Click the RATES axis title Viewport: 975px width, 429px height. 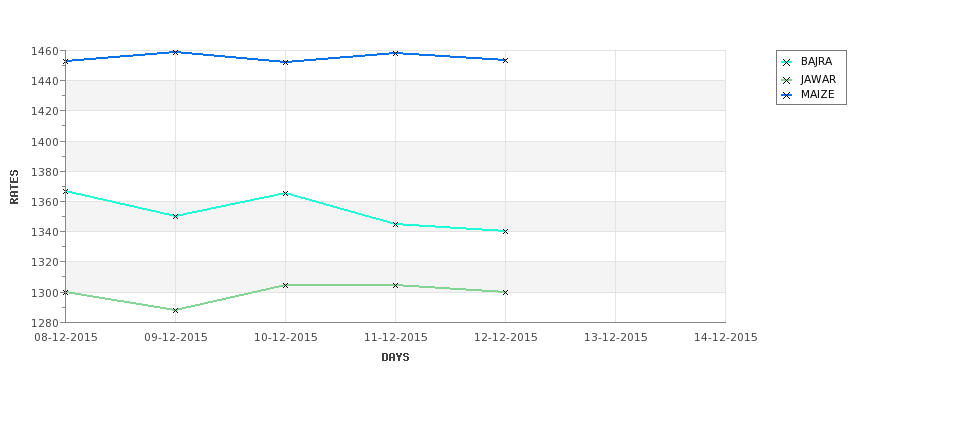coord(14,187)
